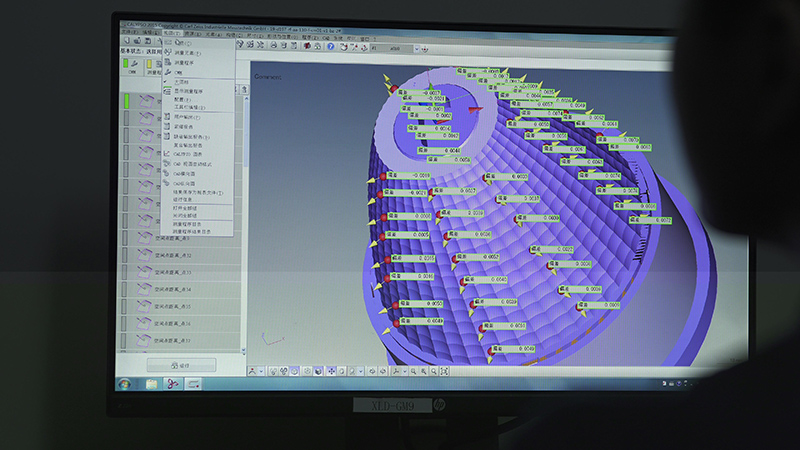Screen dimensions: 800x450
Task: Click the fourth taskbar application icon
Action: [x=193, y=384]
